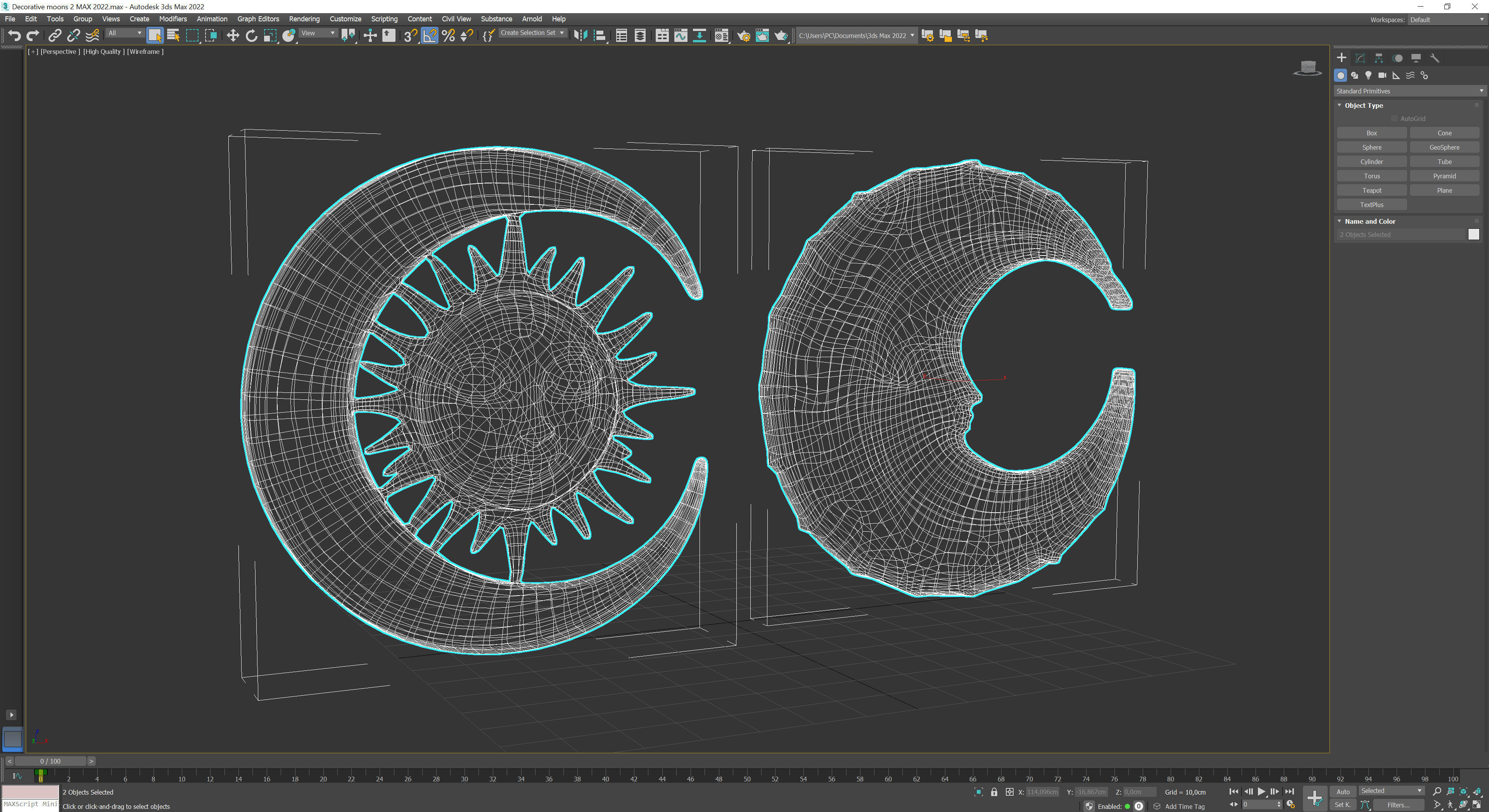Toggle the Selection Lock padlock
This screenshot has width=1489, height=812.
tap(993, 792)
